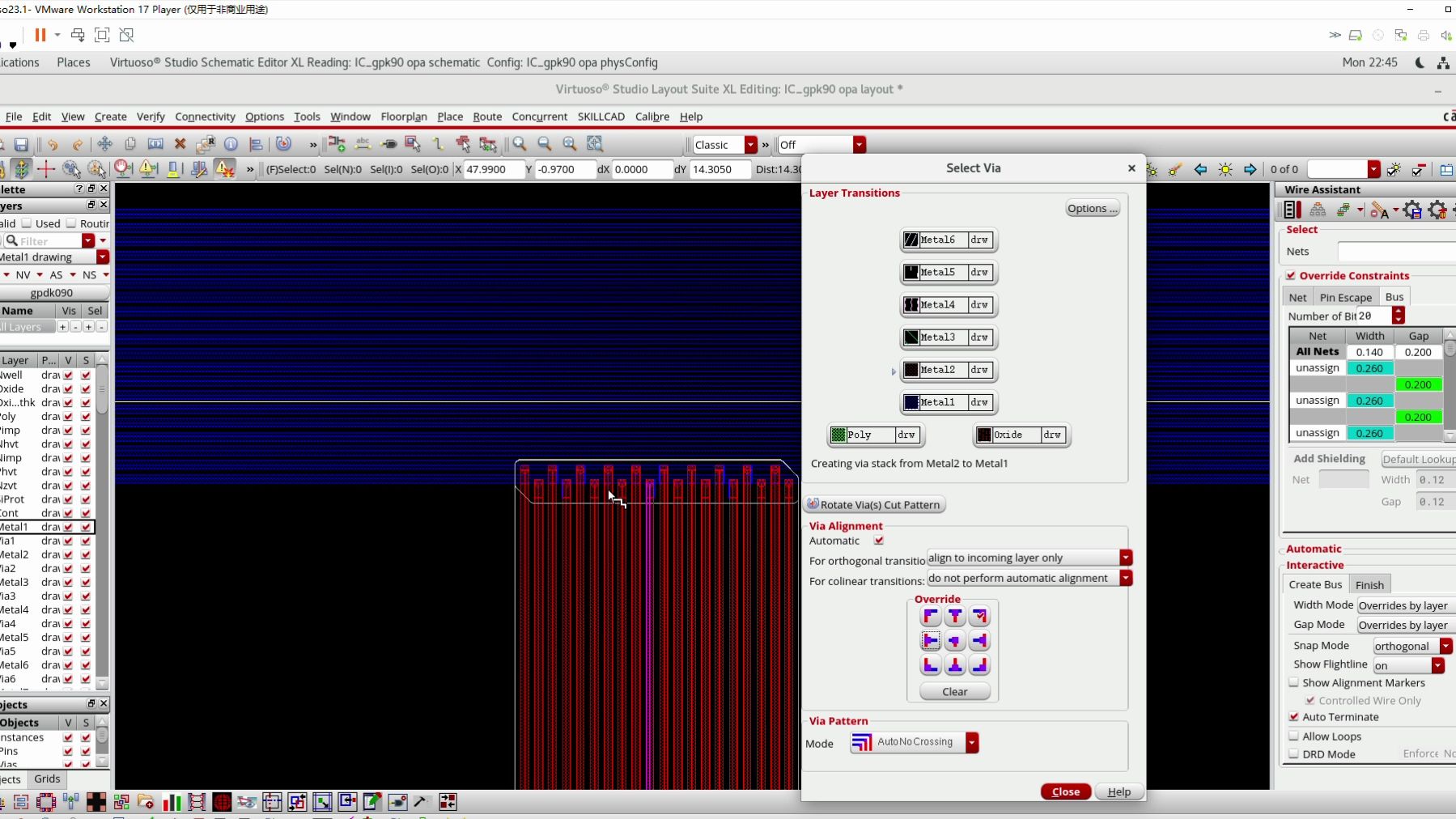Click the red-green bar chart icon in bottom toolbar

coord(172,802)
